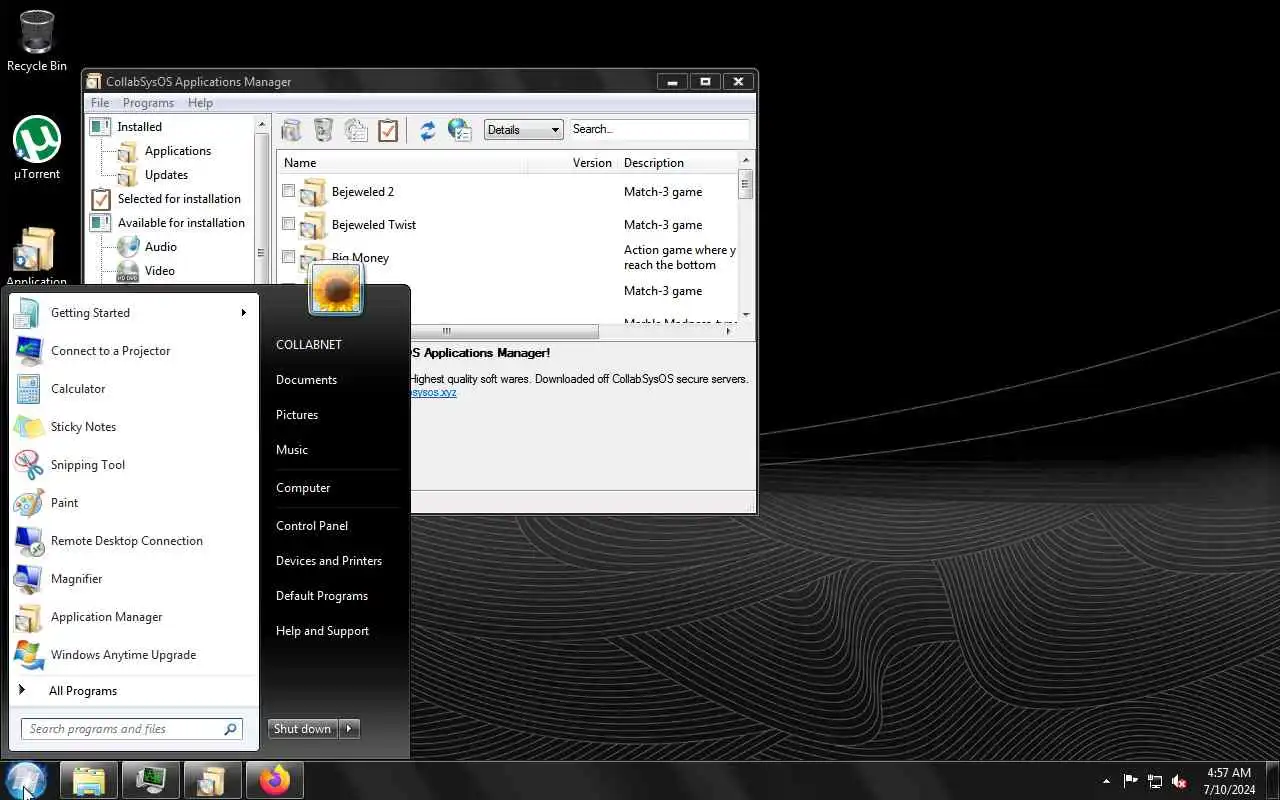Viewport: 1280px width, 800px height.
Task: Open File Explorer from the taskbar
Action: click(89, 780)
